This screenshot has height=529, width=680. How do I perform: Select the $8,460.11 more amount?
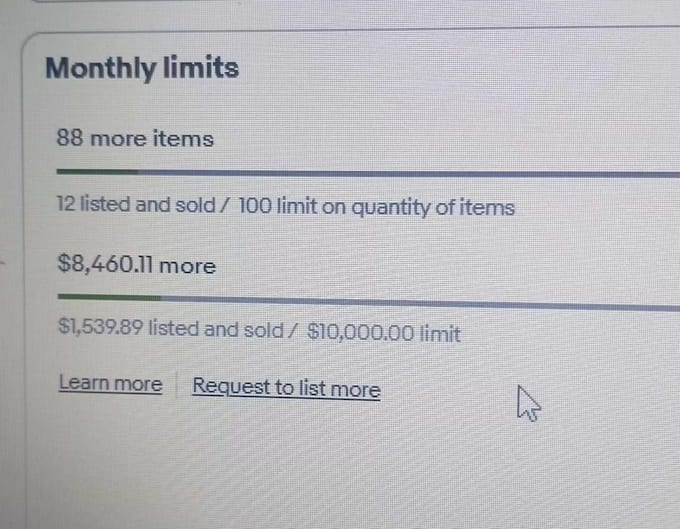tap(137, 264)
